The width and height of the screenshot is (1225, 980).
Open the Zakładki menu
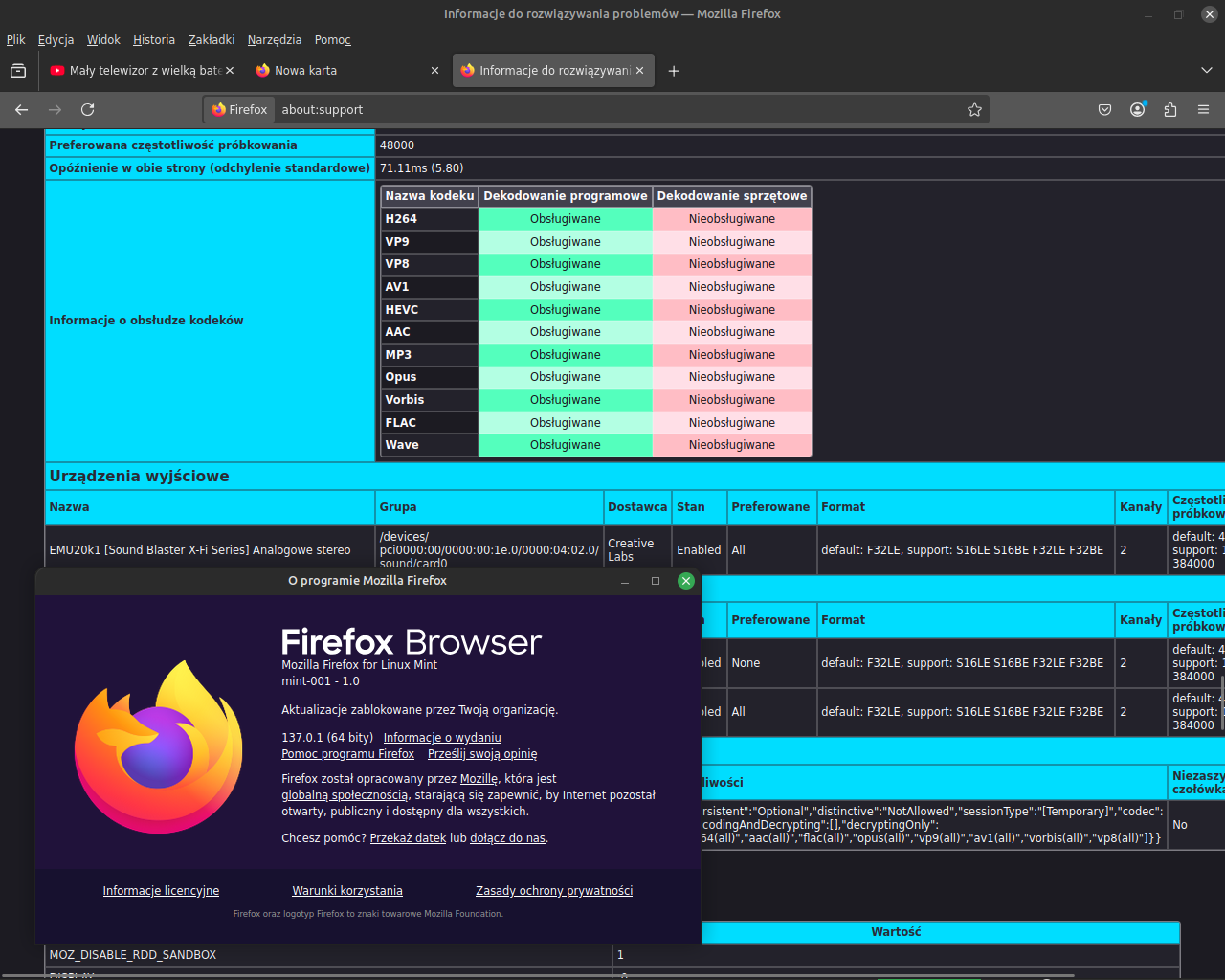coord(212,40)
